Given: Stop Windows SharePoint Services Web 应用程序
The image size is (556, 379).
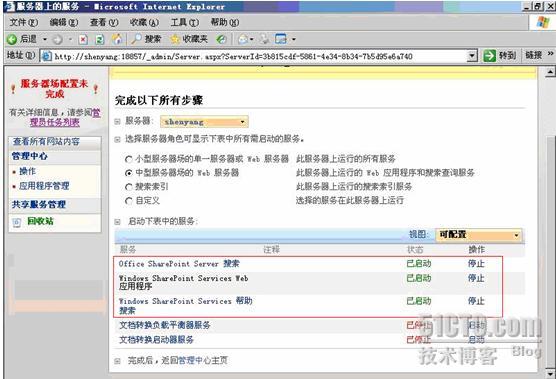Looking at the screenshot, I should (476, 278).
